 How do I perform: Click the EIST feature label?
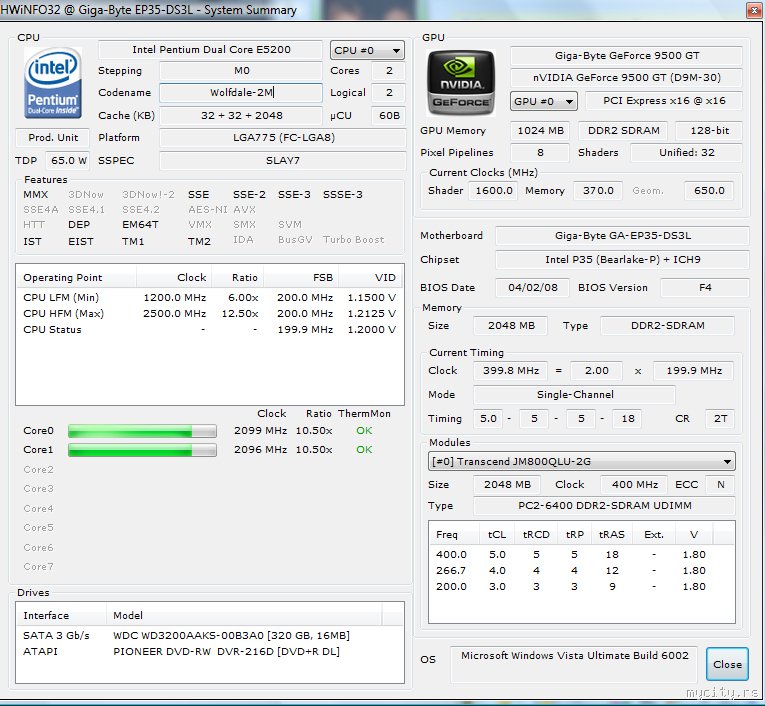(81, 242)
